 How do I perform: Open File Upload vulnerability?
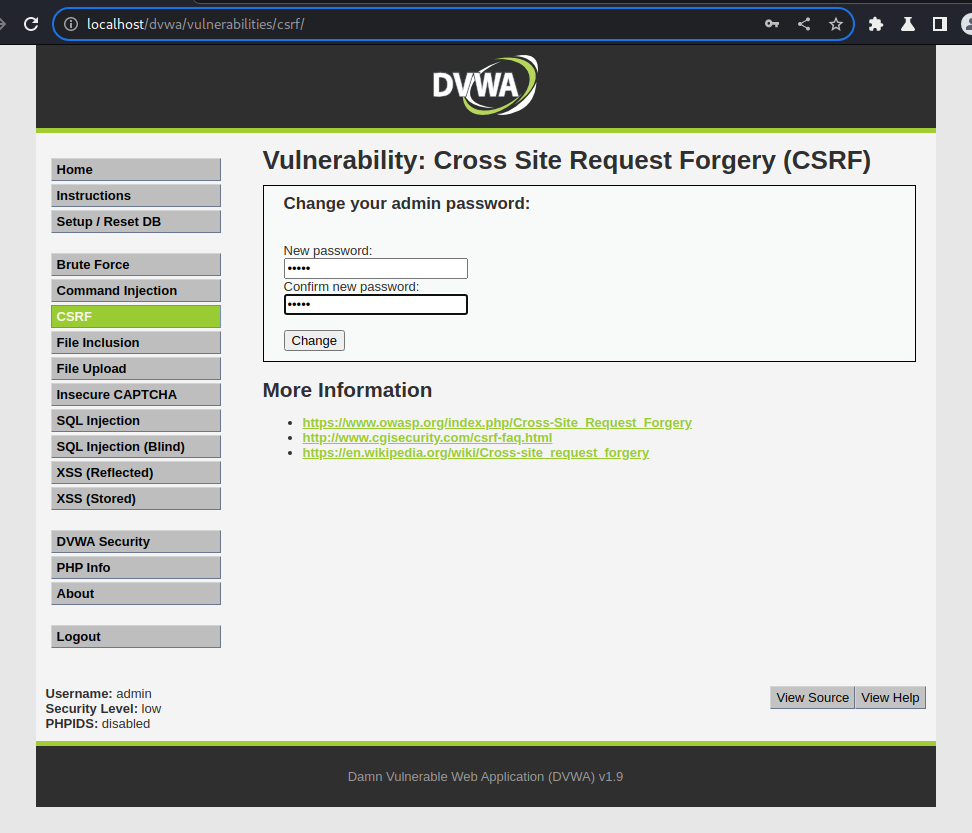pyautogui.click(x=136, y=369)
